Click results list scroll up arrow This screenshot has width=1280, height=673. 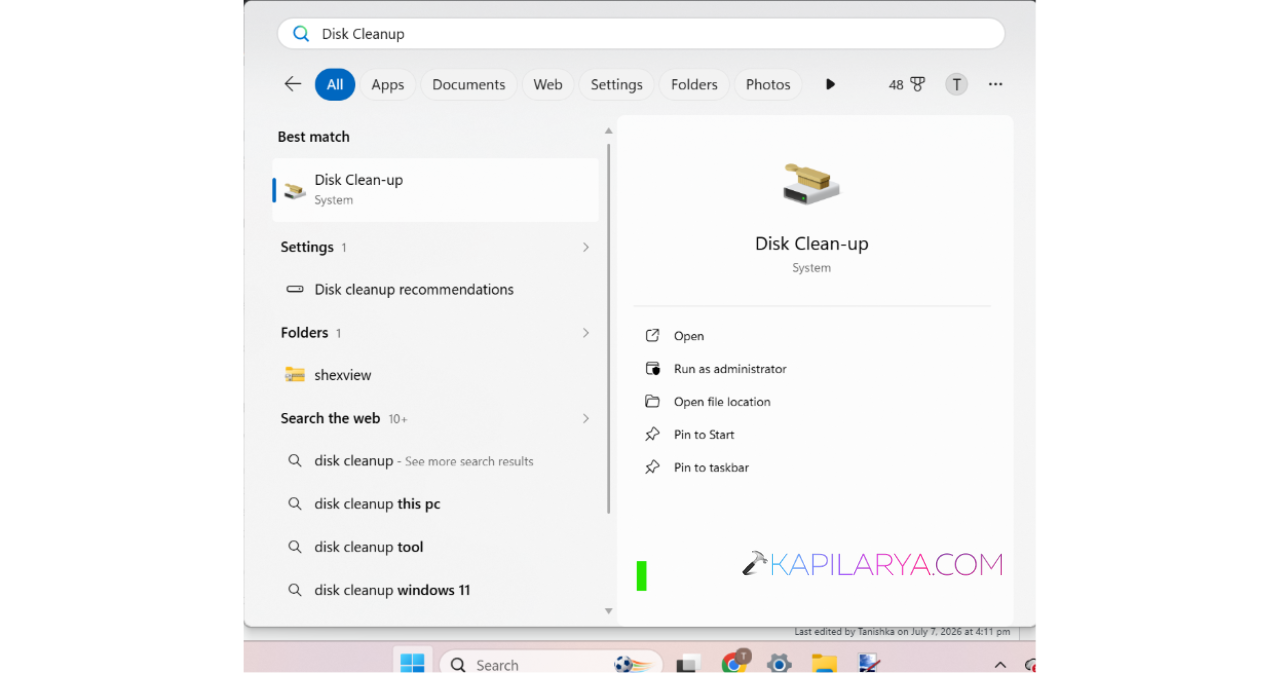click(608, 131)
